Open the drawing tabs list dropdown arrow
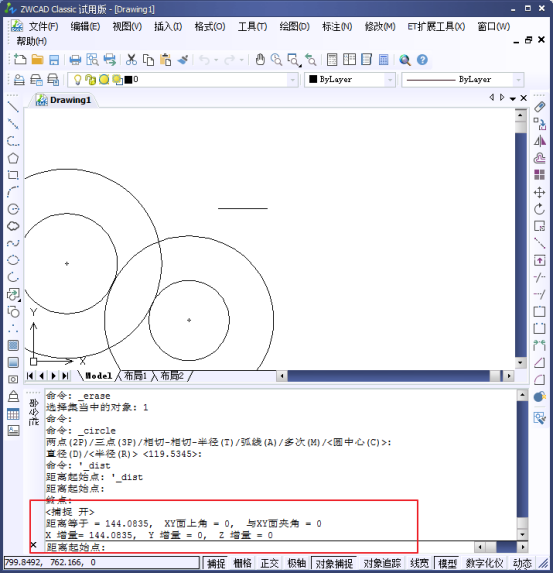Screen dimensions: 554x573 [x=513, y=98]
